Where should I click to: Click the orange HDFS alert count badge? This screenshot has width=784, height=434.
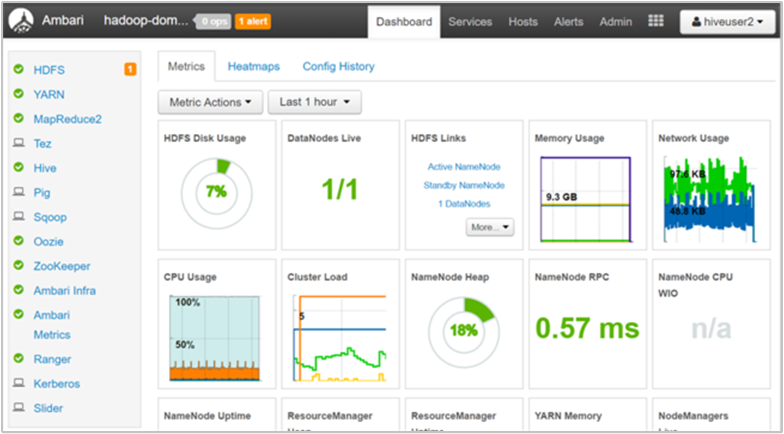click(130, 70)
